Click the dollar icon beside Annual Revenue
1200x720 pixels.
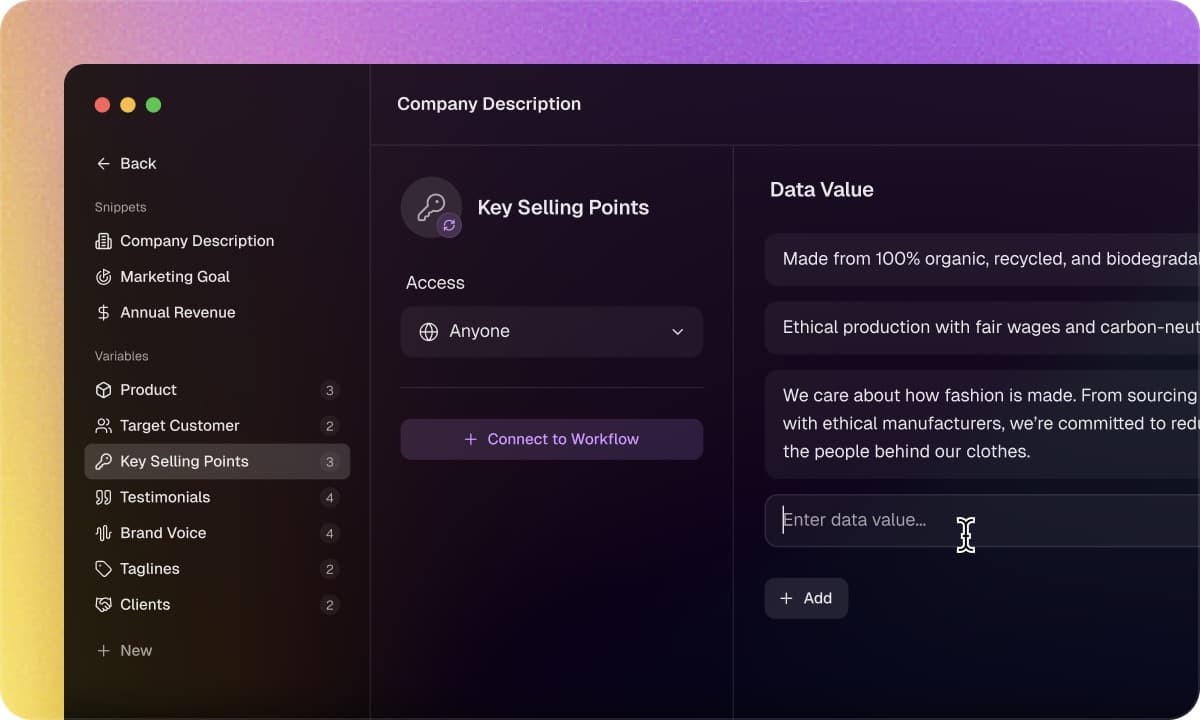tap(104, 312)
